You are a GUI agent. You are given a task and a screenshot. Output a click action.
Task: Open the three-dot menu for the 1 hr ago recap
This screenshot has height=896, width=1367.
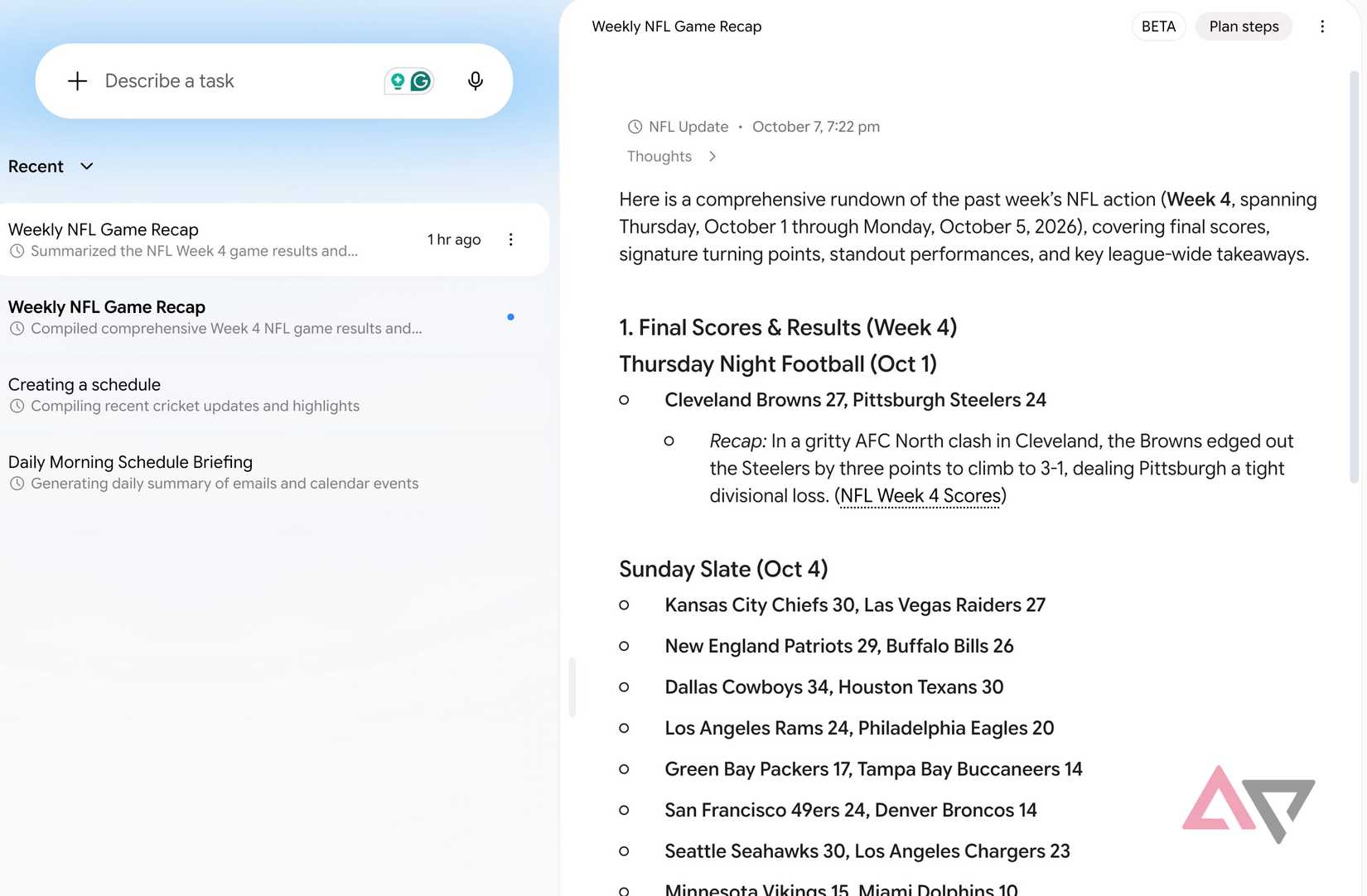pyautogui.click(x=510, y=239)
